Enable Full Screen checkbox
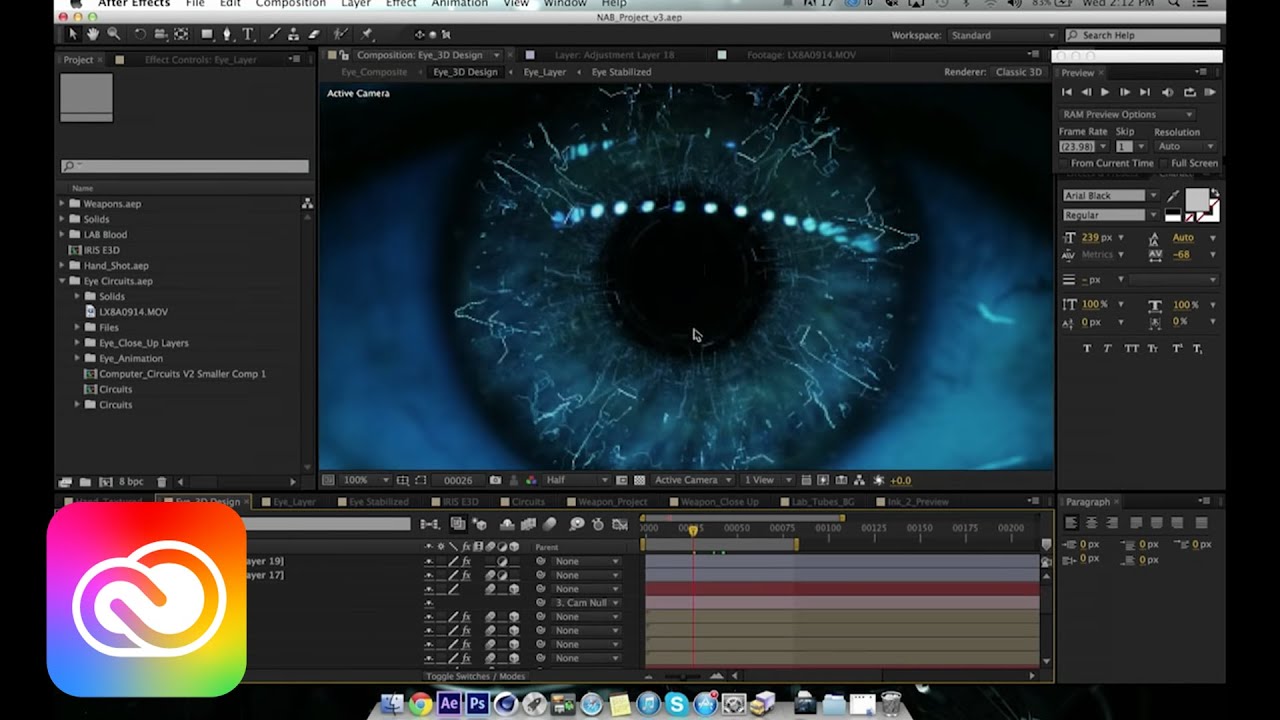The image size is (1280, 720). click(x=1165, y=163)
